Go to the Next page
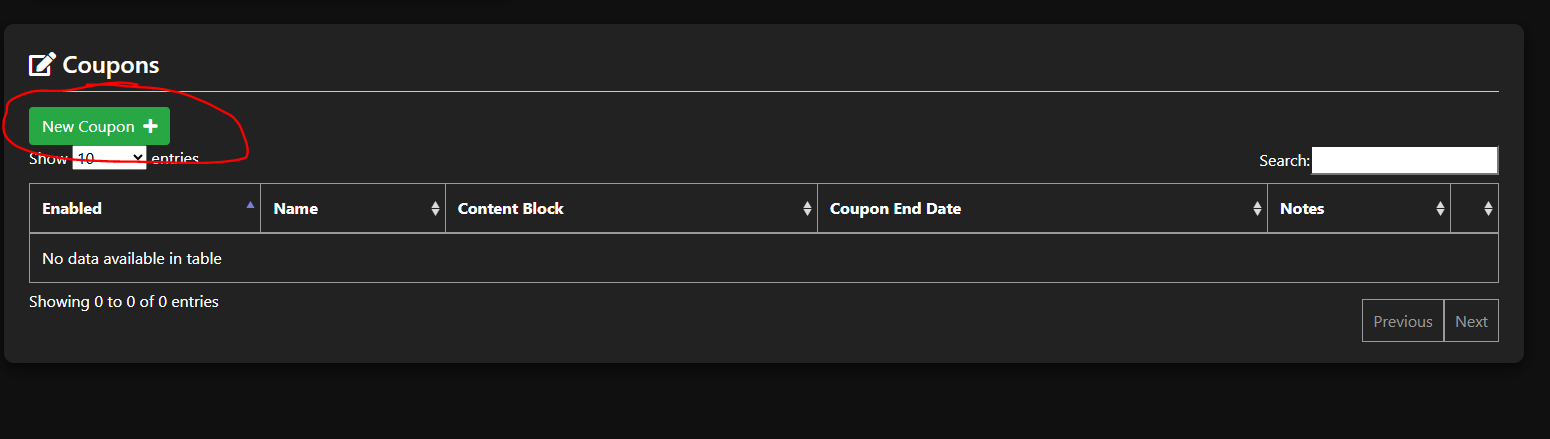The width and height of the screenshot is (1550, 439). click(x=1471, y=321)
